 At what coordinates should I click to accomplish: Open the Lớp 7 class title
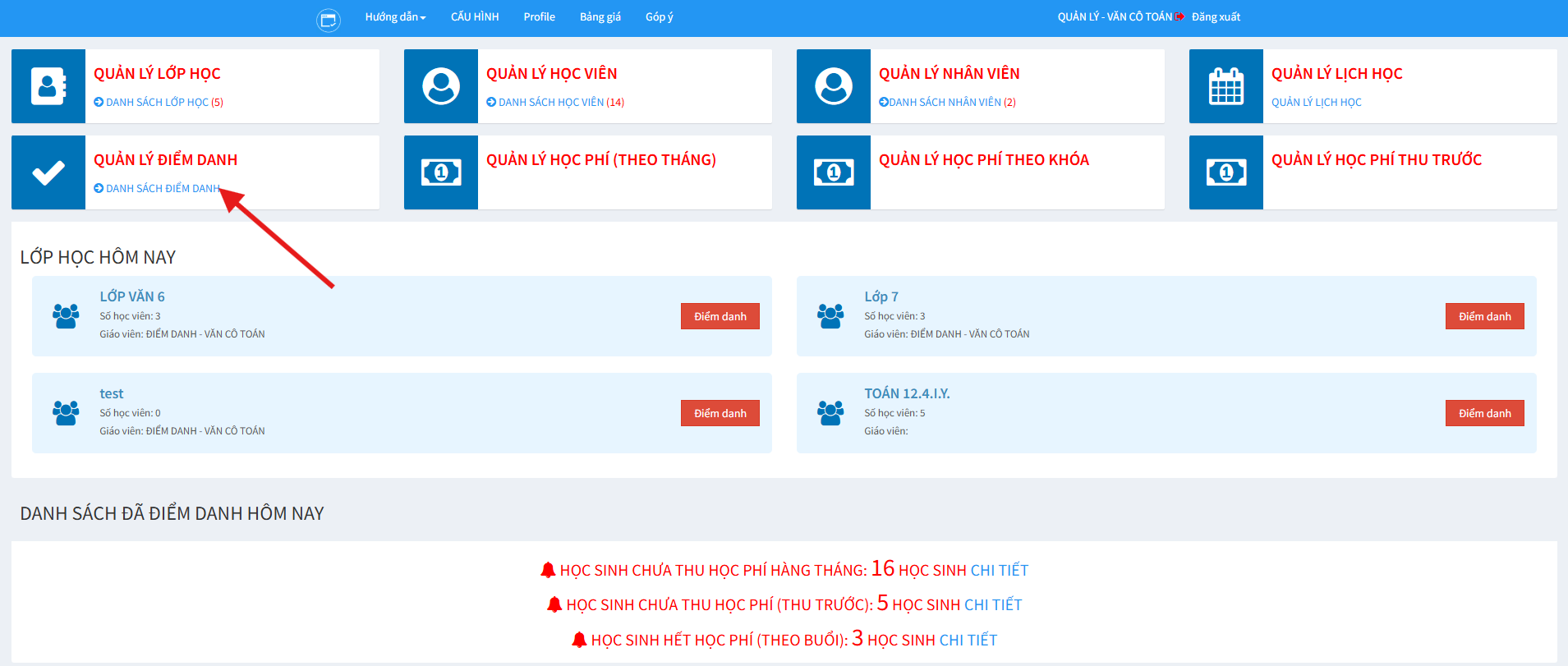[881, 296]
